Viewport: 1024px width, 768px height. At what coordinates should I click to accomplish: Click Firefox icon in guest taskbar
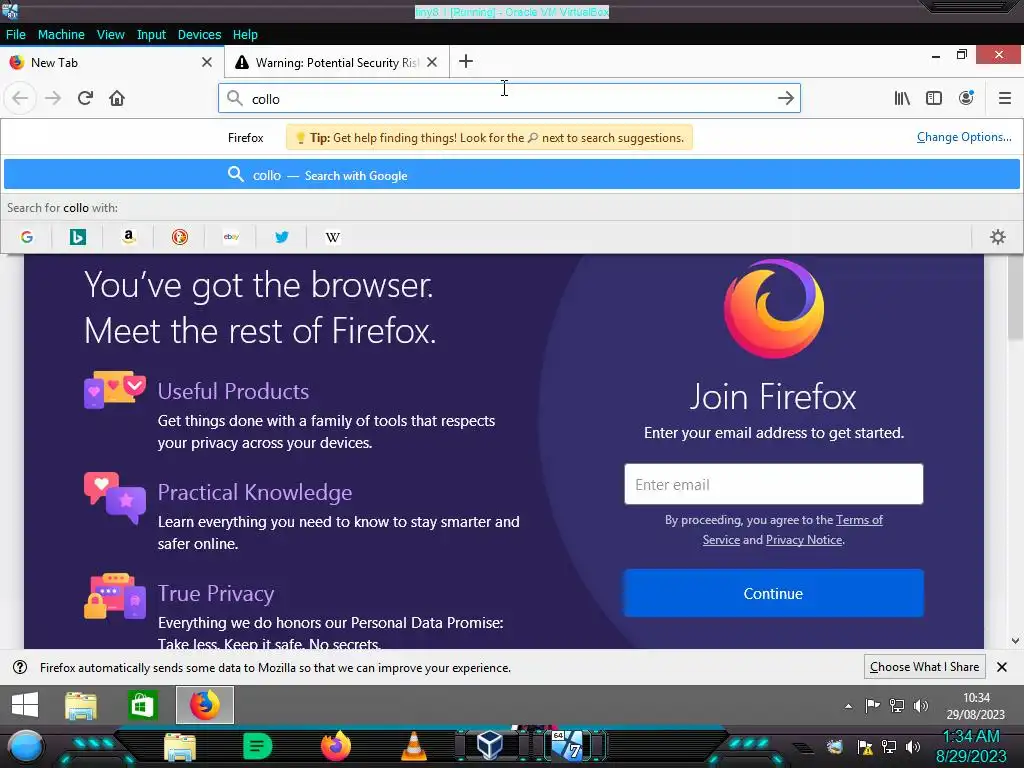click(x=205, y=705)
